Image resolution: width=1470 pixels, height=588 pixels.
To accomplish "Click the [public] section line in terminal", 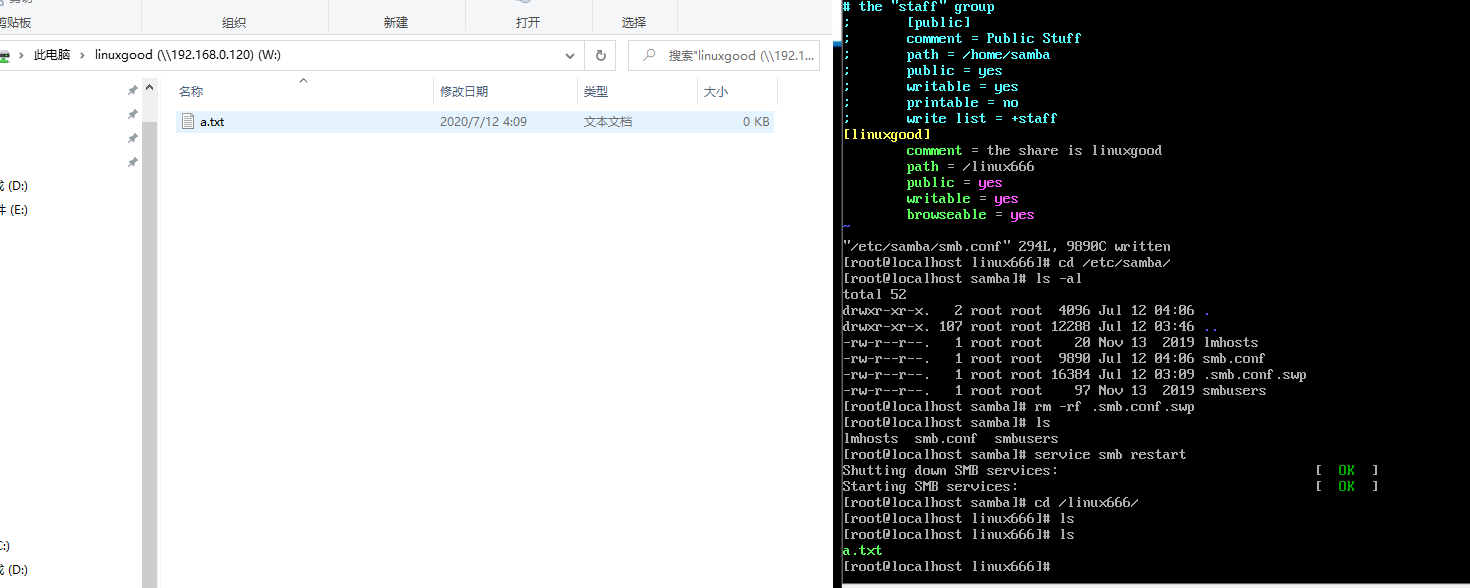I will click(x=939, y=22).
